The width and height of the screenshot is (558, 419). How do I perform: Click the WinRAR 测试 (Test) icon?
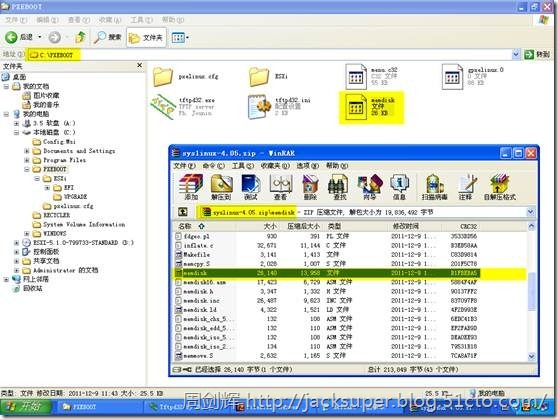(x=251, y=187)
